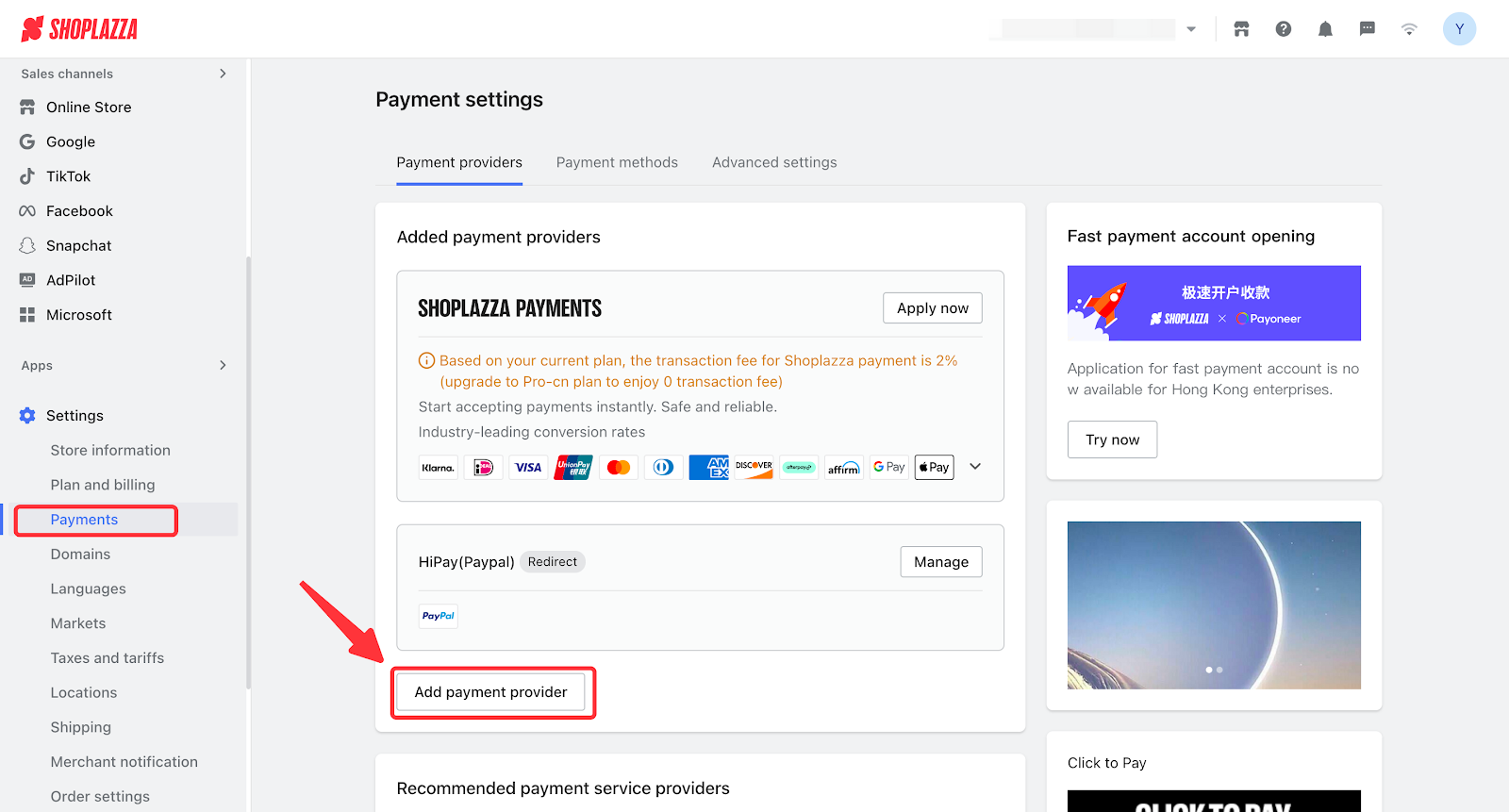Open notifications bell icon
This screenshot has width=1509, height=812.
pos(1325,29)
